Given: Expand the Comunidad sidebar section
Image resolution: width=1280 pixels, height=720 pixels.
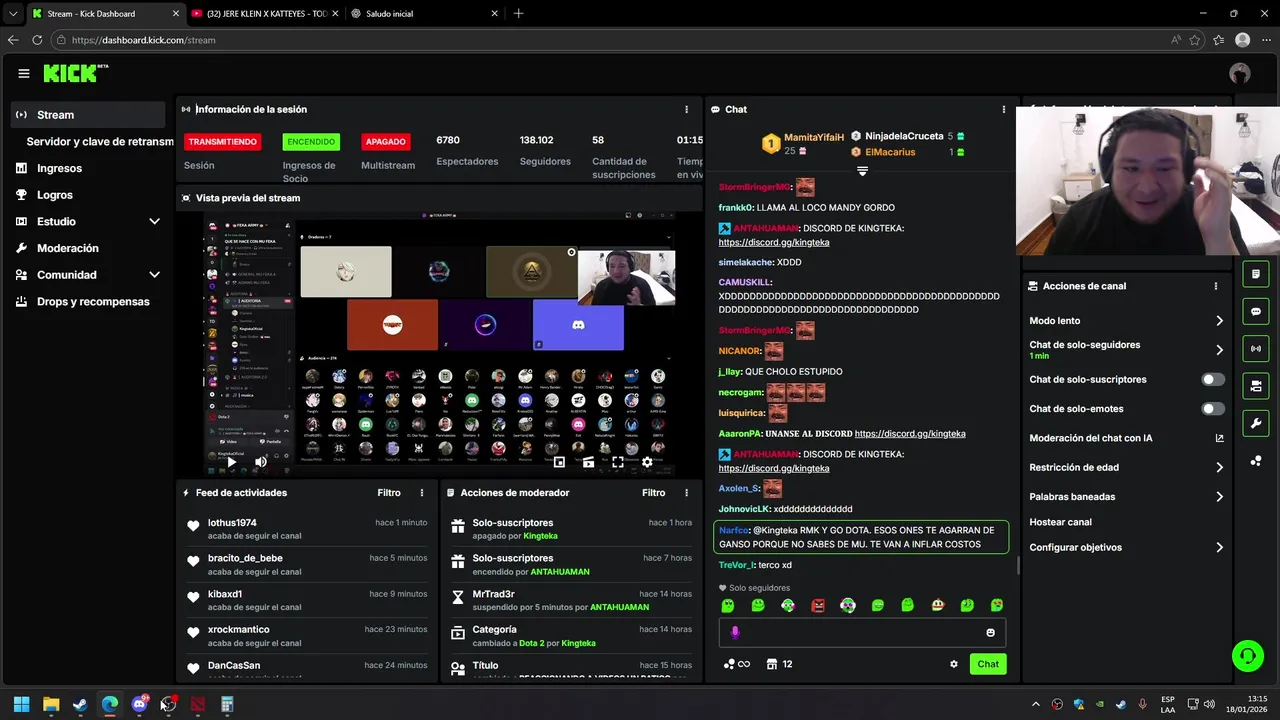Looking at the screenshot, I should pyautogui.click(x=154, y=275).
